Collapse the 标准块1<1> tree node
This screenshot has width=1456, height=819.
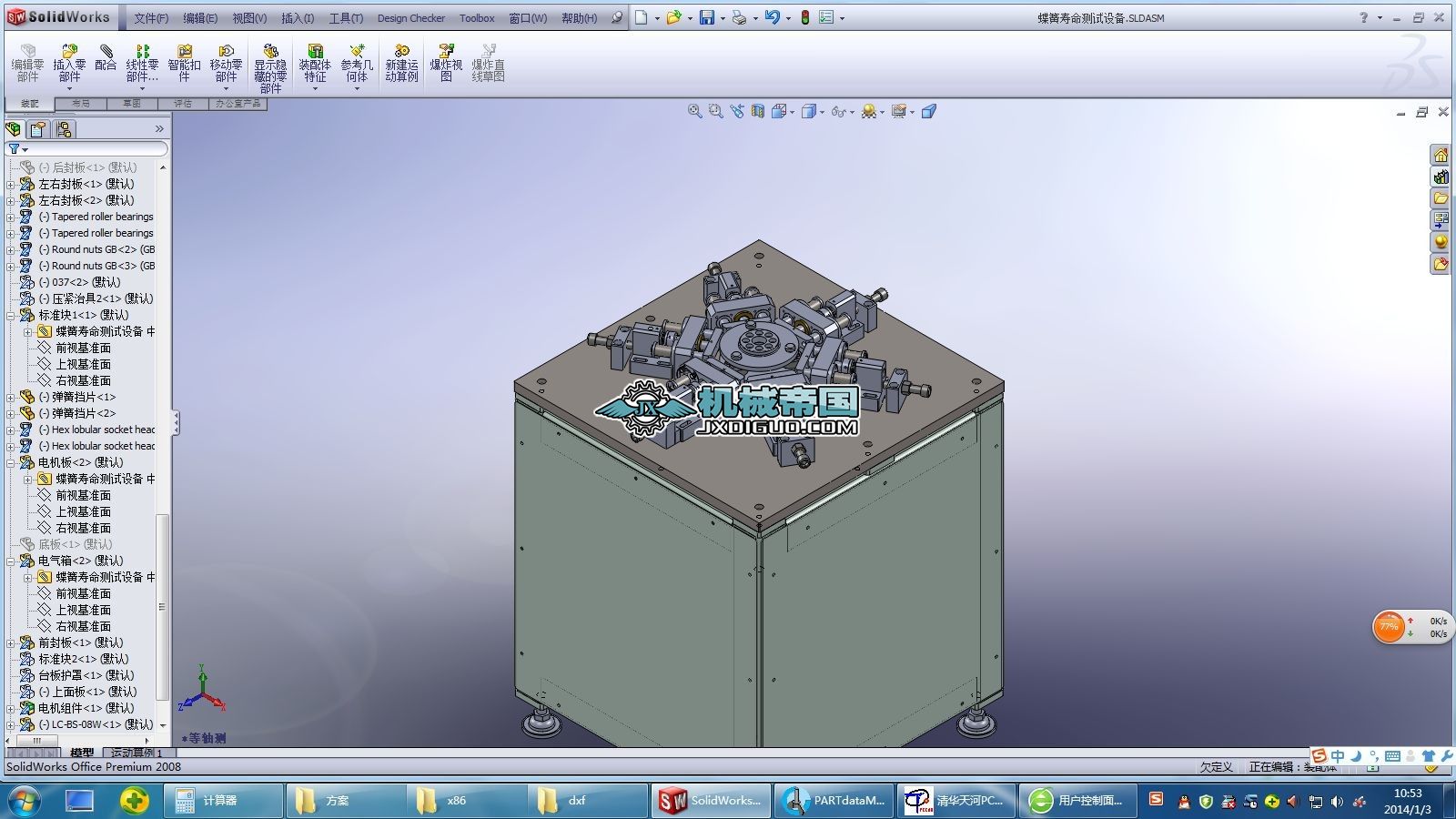[x=11, y=315]
